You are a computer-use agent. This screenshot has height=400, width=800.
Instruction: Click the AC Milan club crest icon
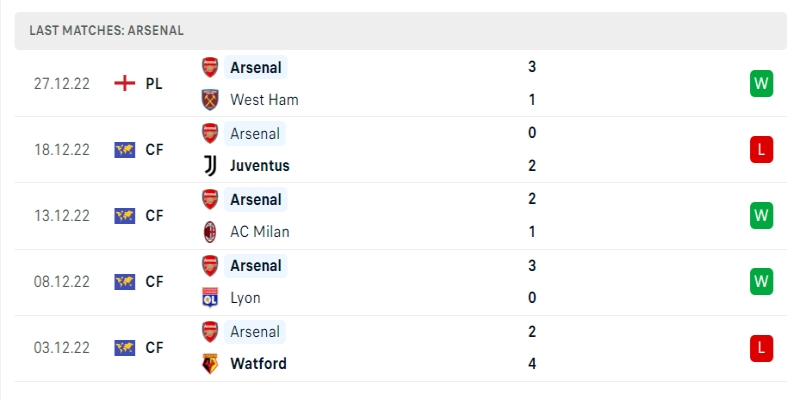pyautogui.click(x=210, y=232)
